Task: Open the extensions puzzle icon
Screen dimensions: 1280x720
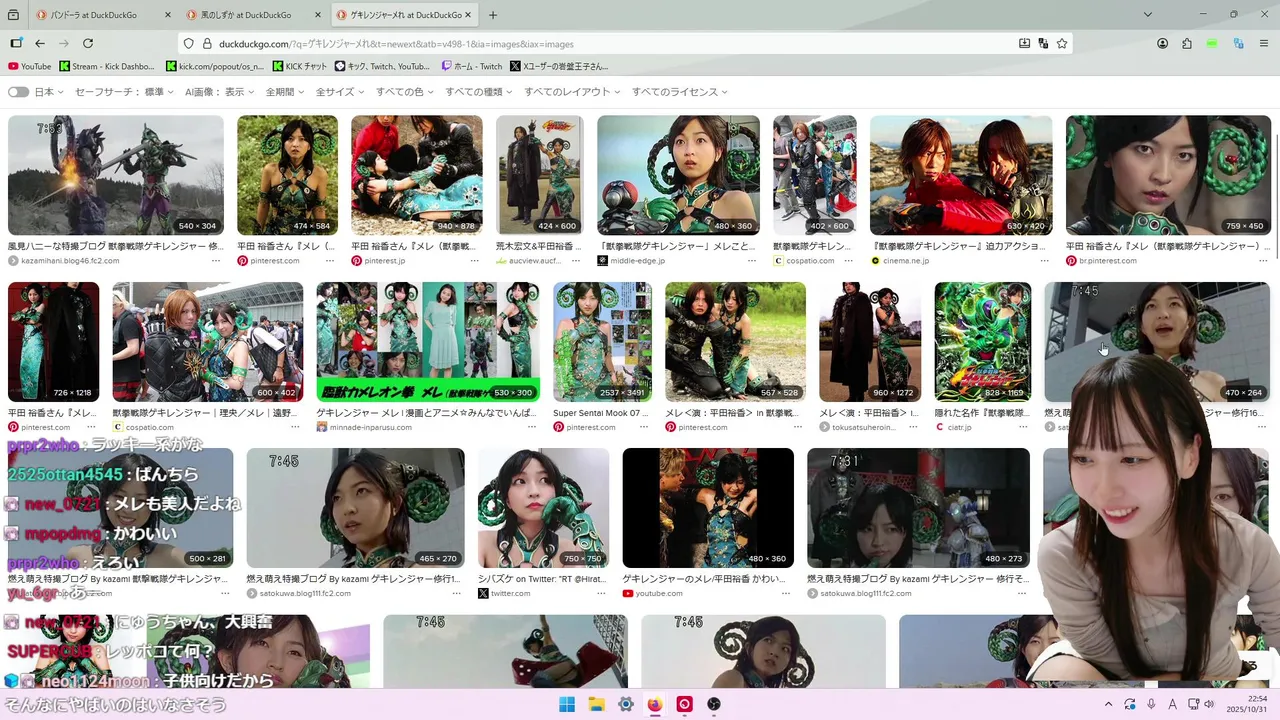Action: (x=1187, y=43)
